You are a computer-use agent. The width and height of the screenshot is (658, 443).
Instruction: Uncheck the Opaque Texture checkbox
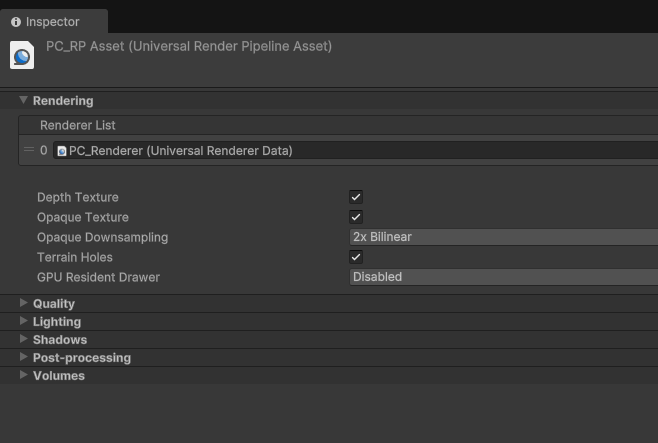click(x=356, y=217)
